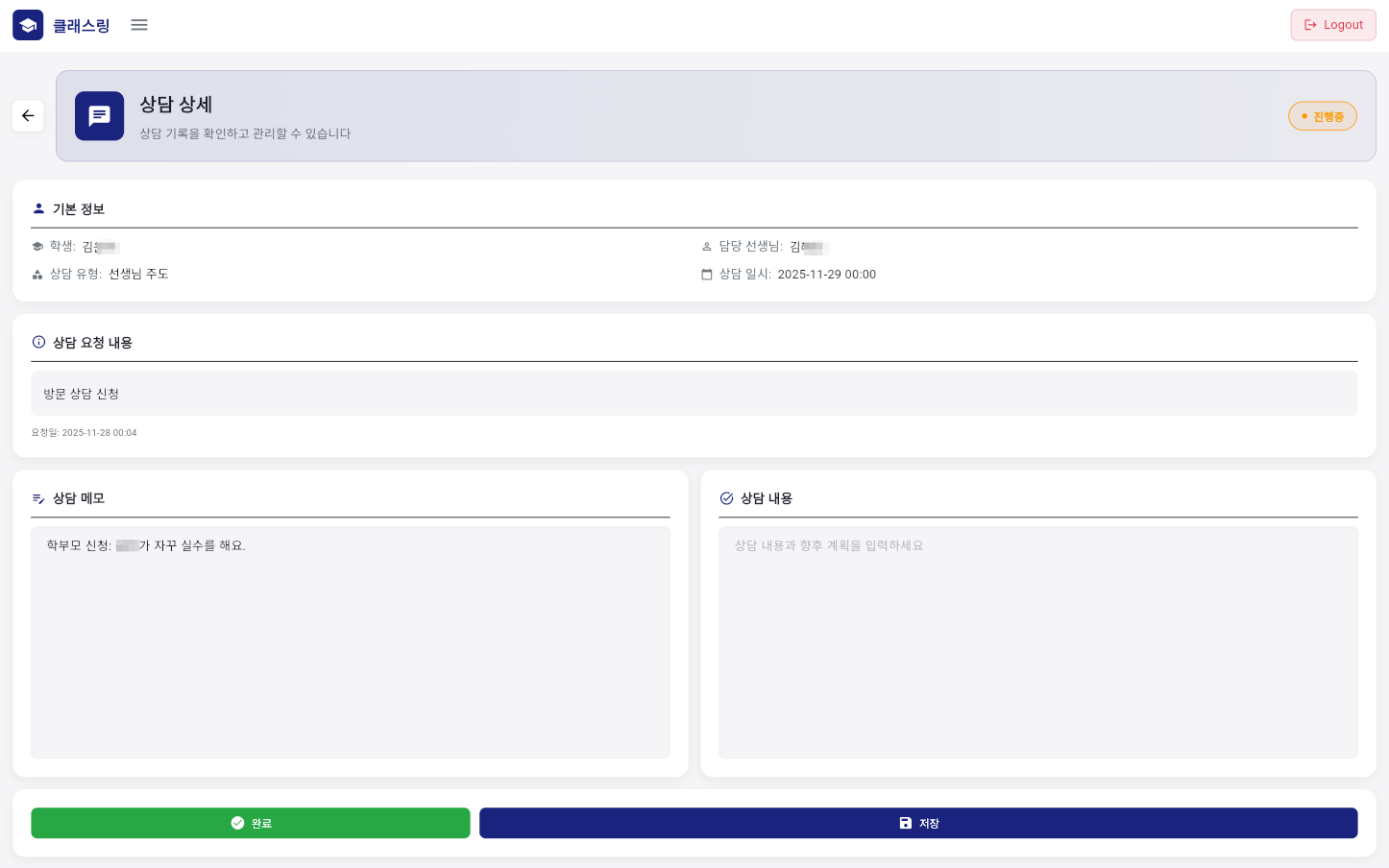The width and height of the screenshot is (1389, 868).
Task: Click the 방문 상담 신청 request box
Action: pyautogui.click(x=694, y=394)
